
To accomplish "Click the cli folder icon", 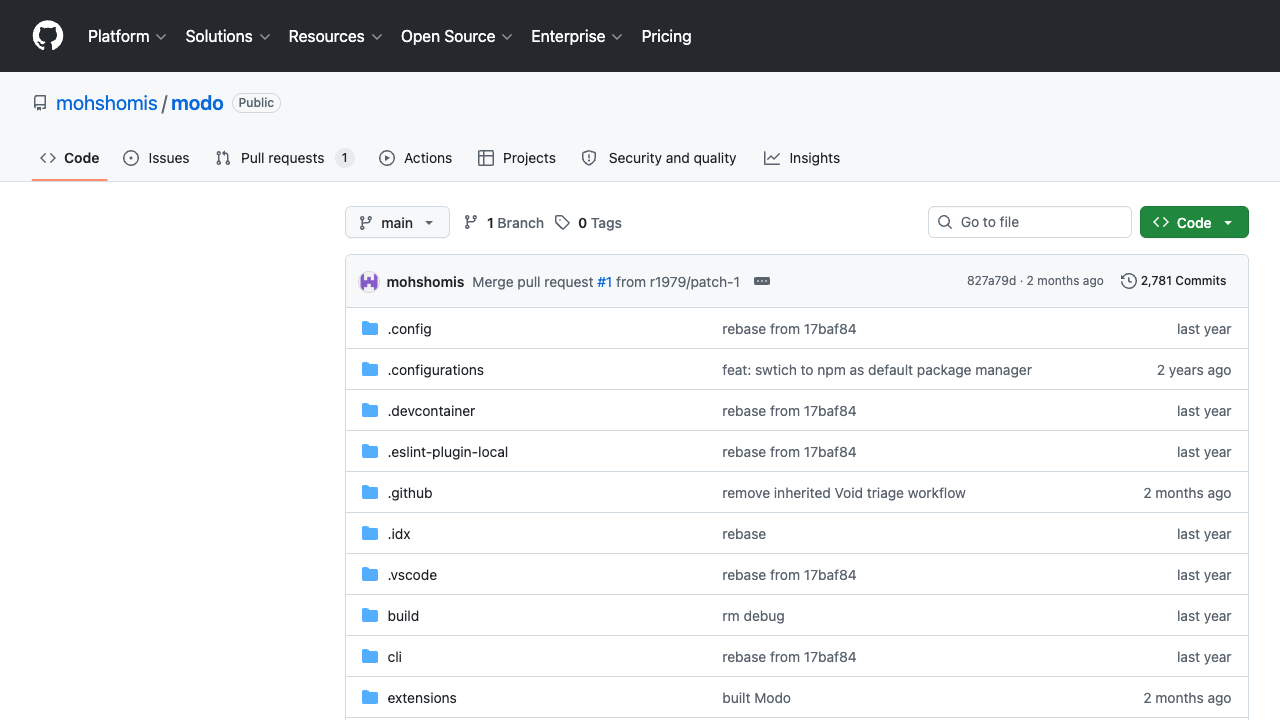I will (x=370, y=657).
